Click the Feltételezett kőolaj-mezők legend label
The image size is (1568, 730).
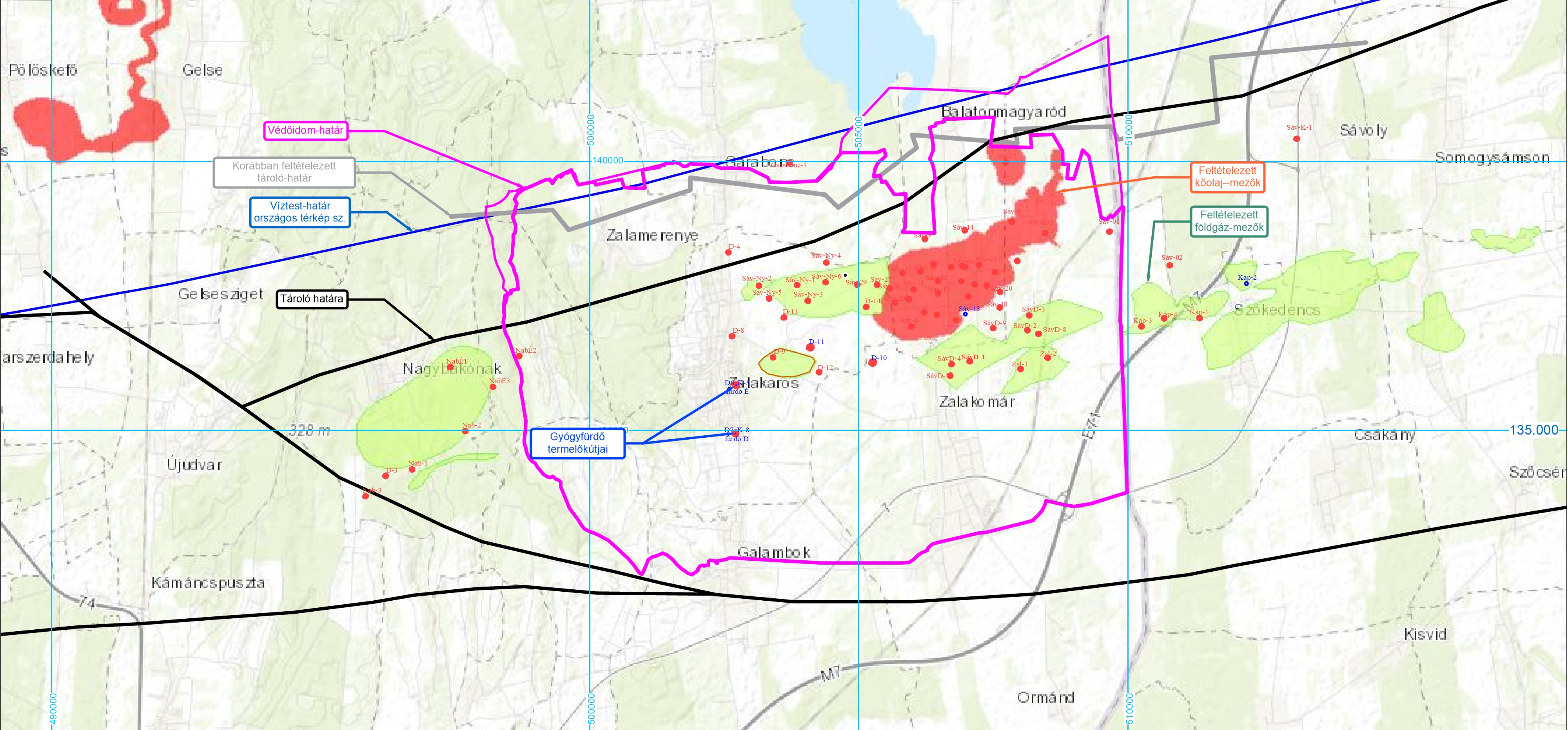click(x=1227, y=177)
